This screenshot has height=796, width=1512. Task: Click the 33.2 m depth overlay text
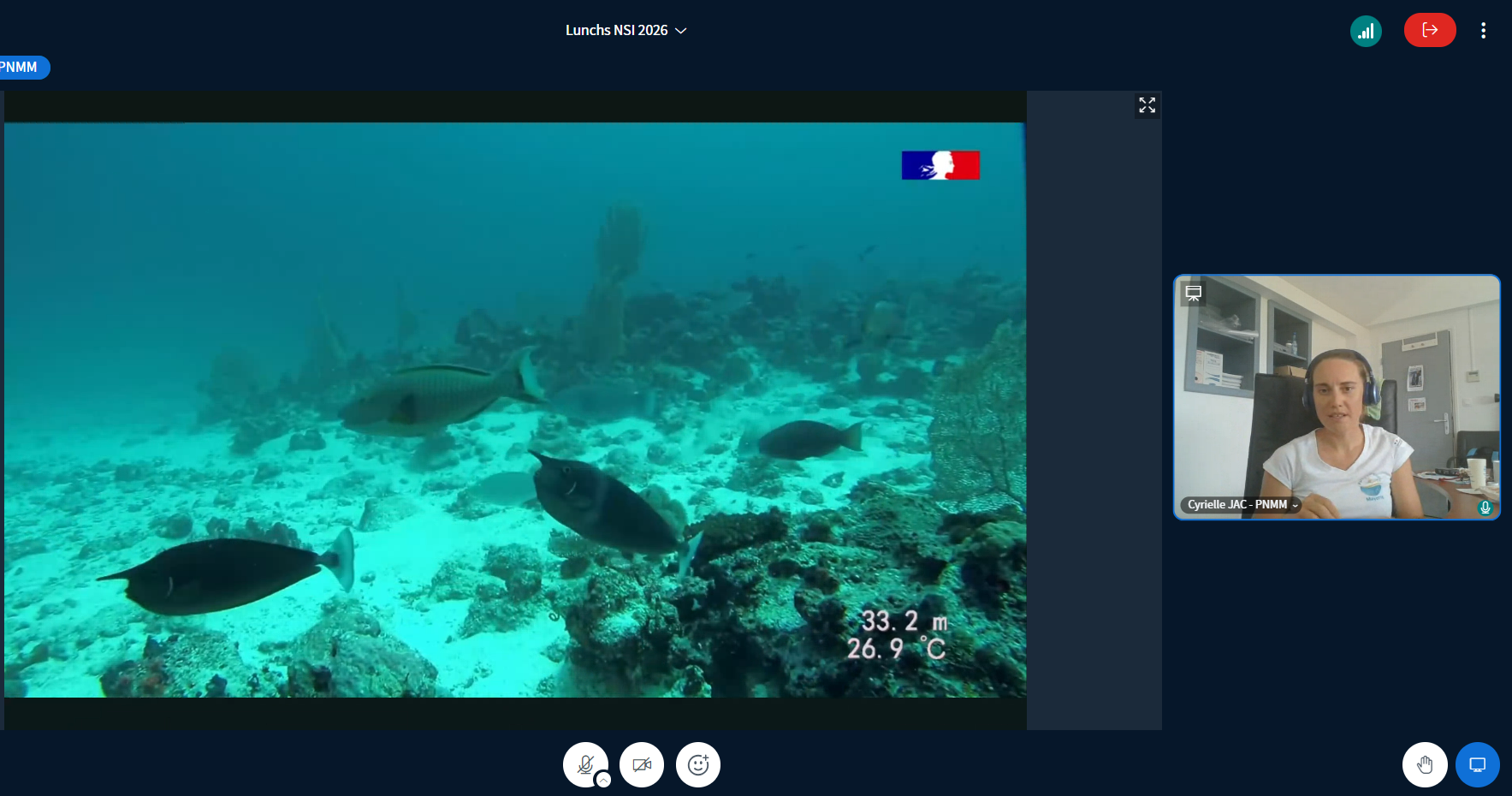(x=903, y=621)
